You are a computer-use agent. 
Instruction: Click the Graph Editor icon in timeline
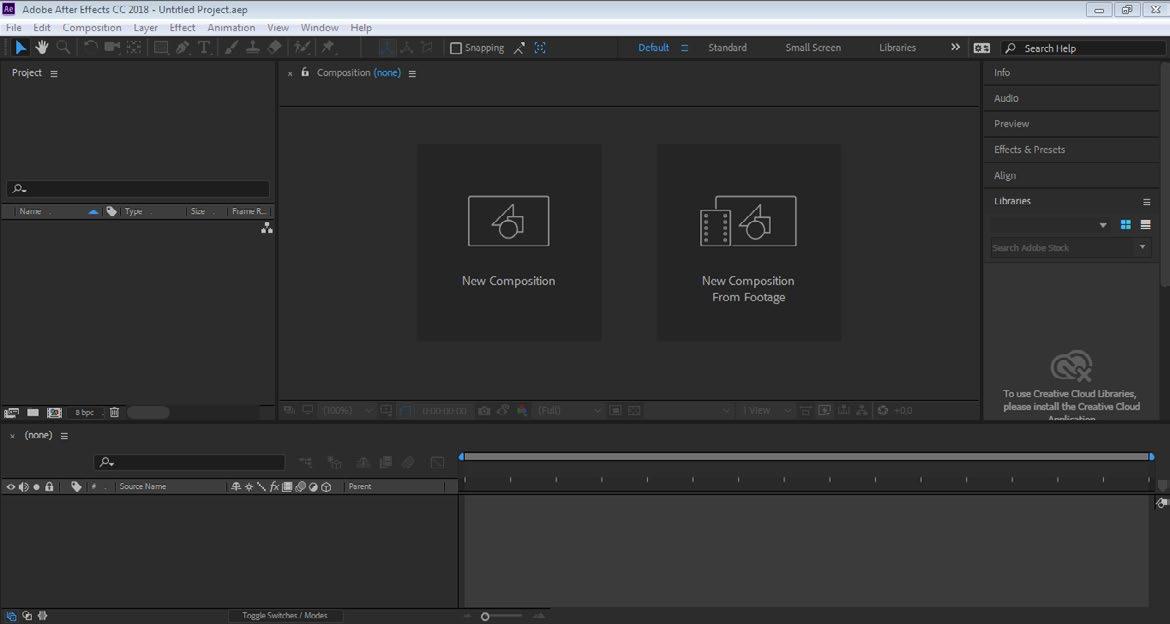click(437, 463)
